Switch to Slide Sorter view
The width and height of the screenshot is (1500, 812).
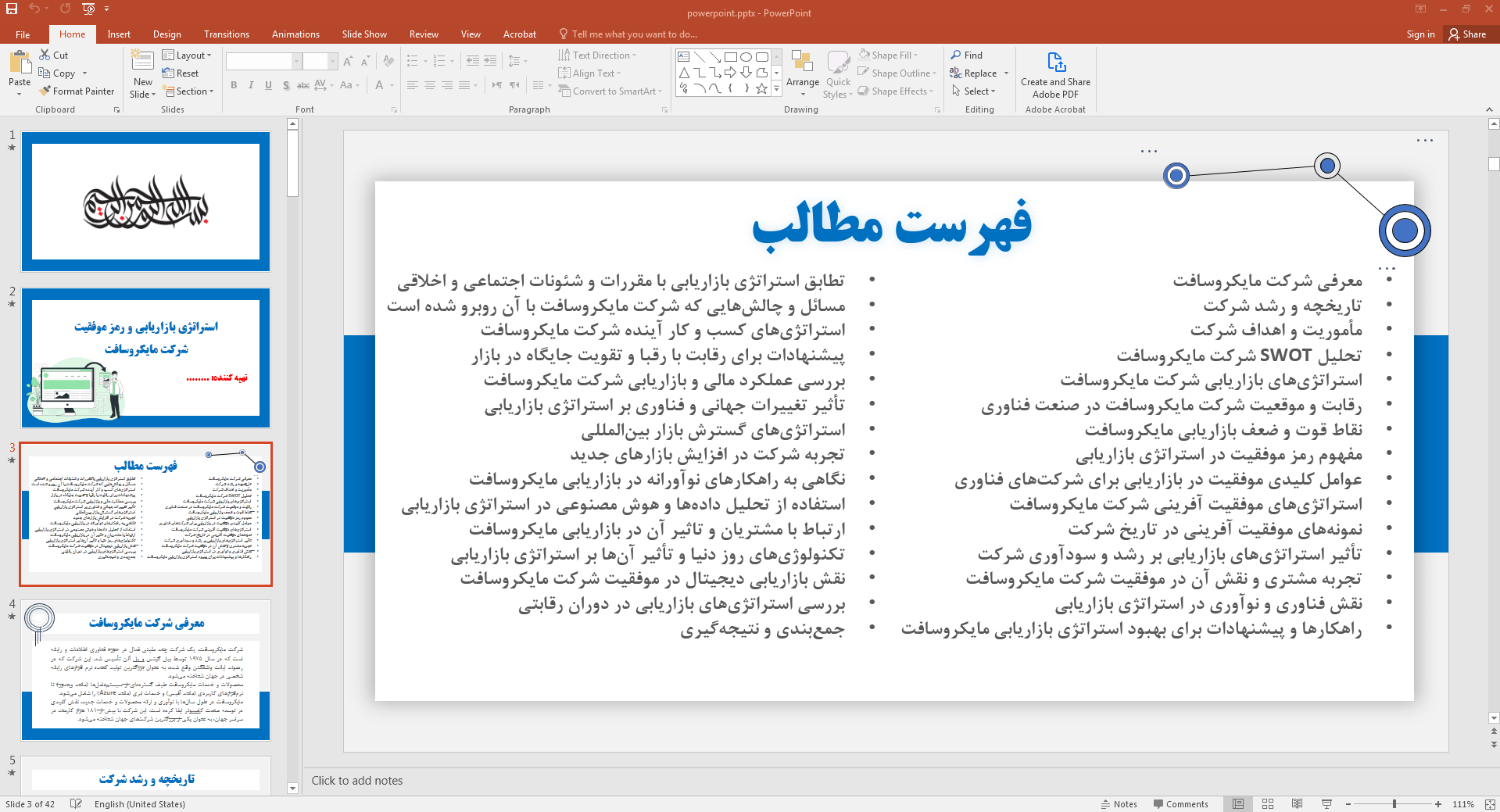pyautogui.click(x=1268, y=804)
